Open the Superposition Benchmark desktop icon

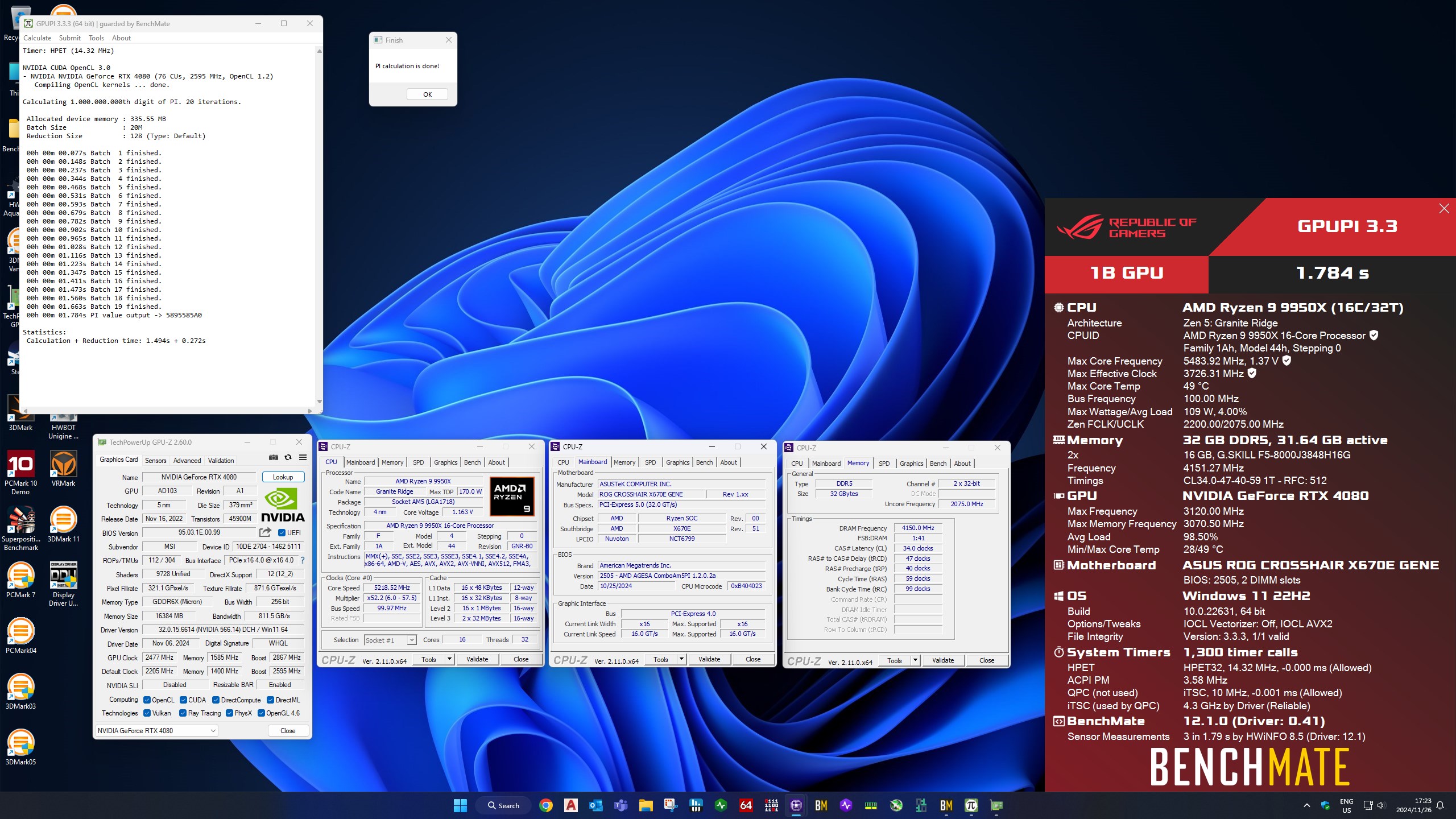pos(20,528)
